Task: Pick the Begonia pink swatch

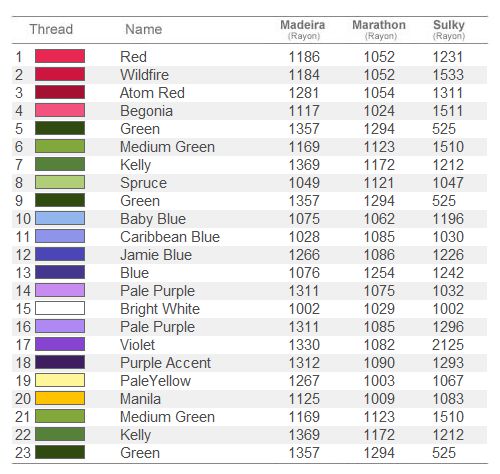Action: (x=60, y=110)
